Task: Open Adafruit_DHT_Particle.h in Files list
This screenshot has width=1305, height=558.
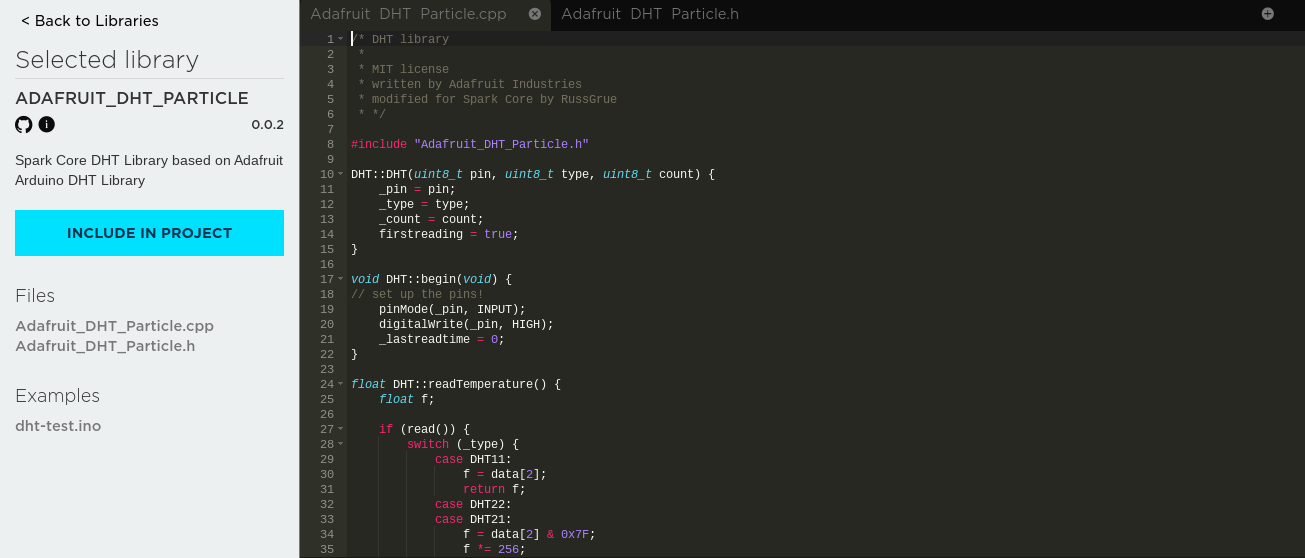Action: (105, 346)
